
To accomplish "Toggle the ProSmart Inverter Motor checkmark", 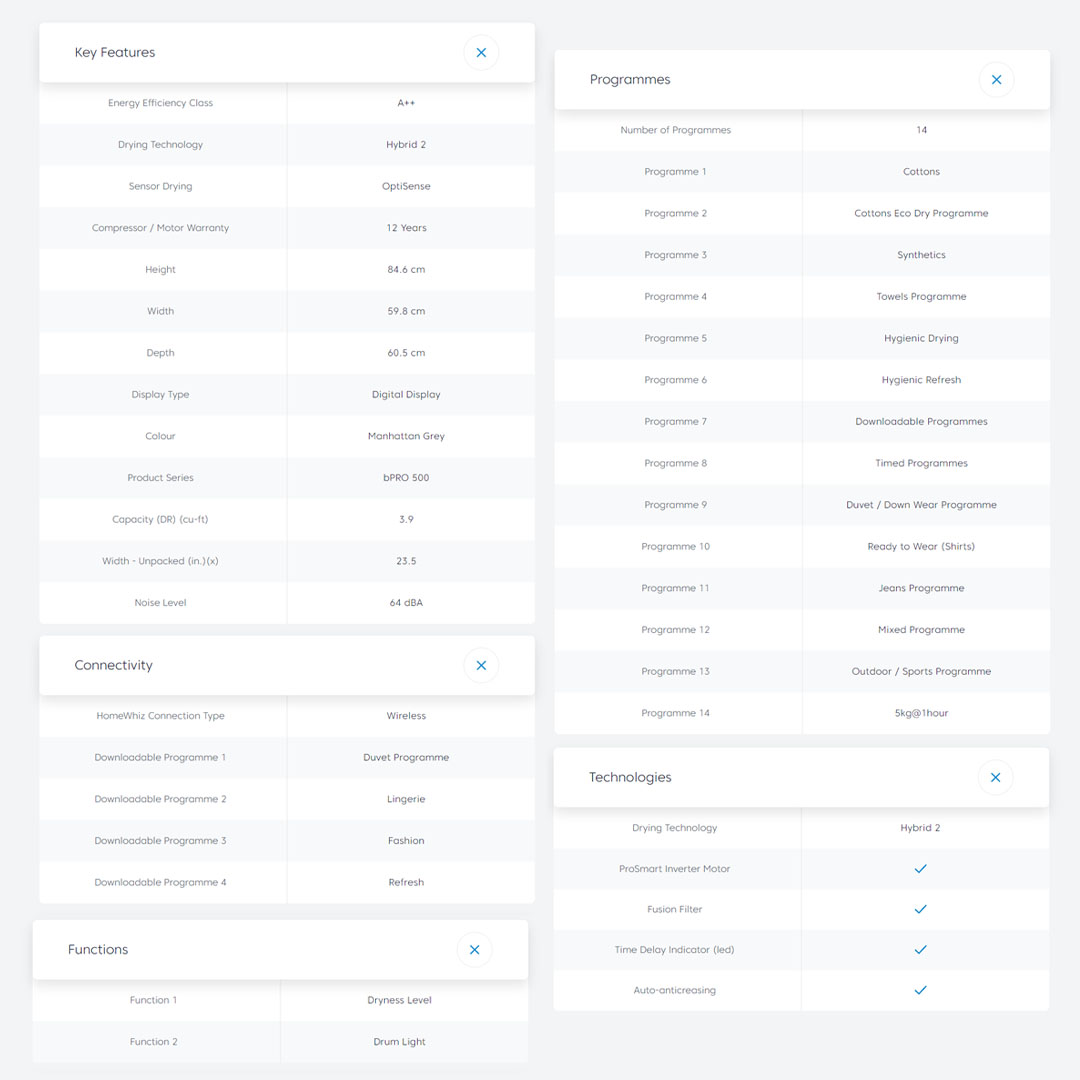I will 921,869.
